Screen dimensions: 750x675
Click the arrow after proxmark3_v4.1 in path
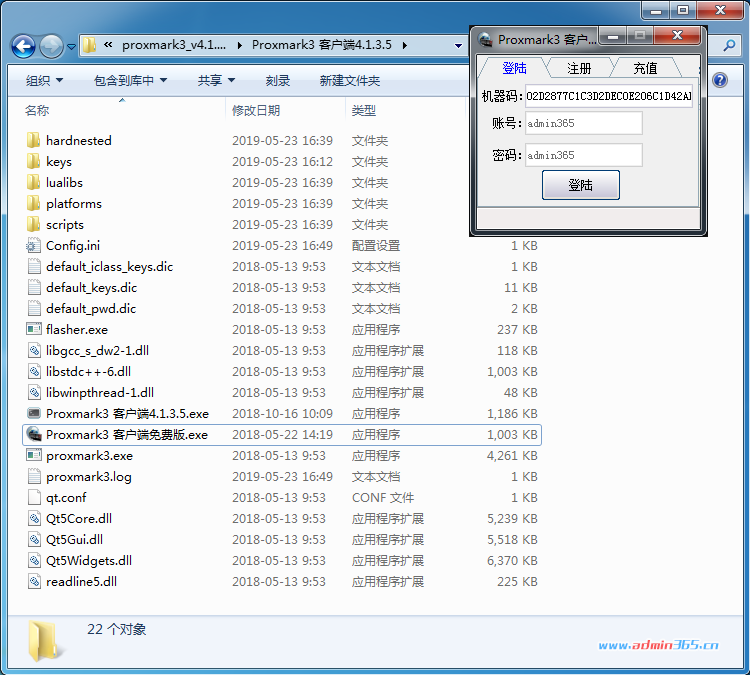240,45
